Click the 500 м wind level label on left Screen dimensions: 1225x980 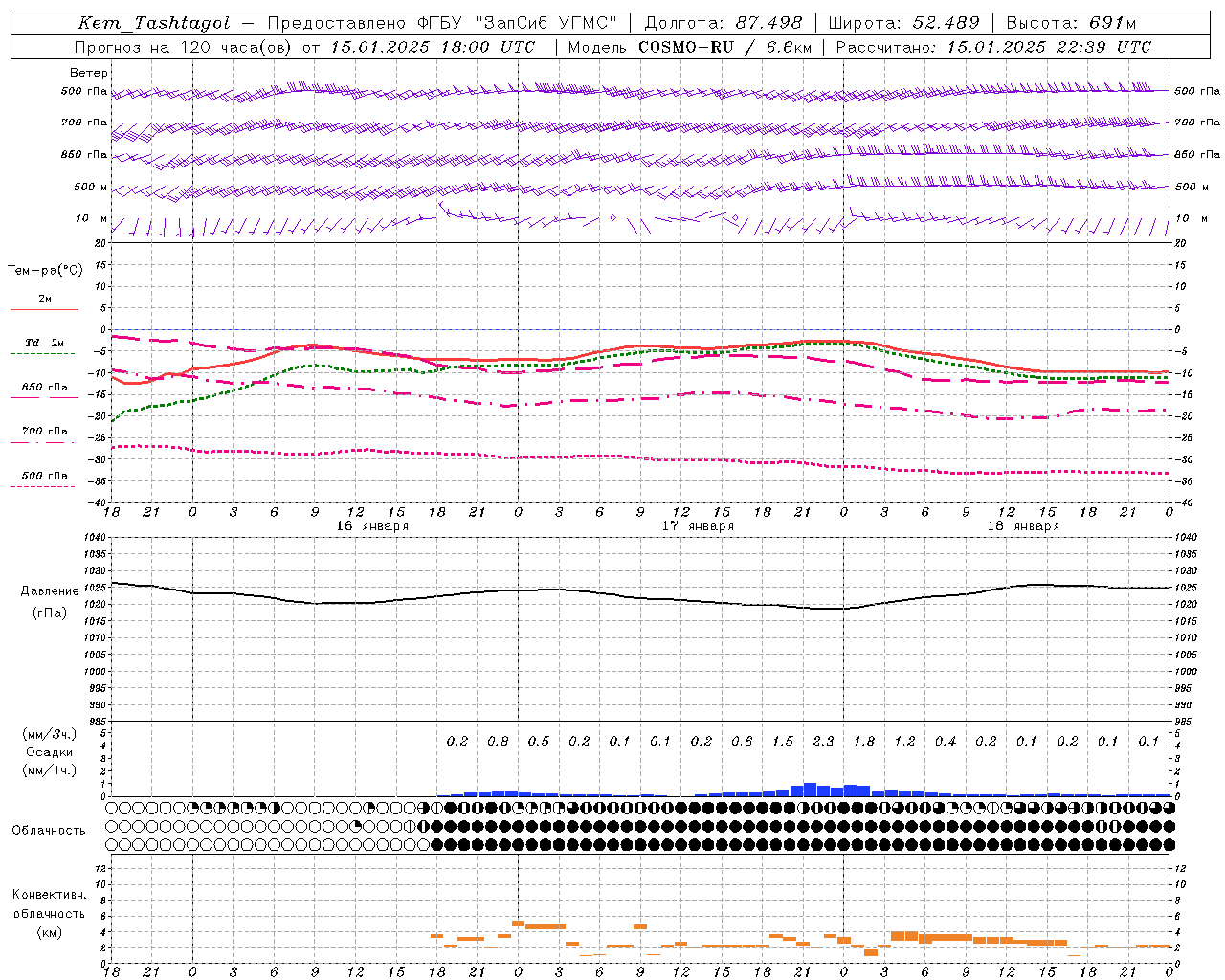point(91,188)
